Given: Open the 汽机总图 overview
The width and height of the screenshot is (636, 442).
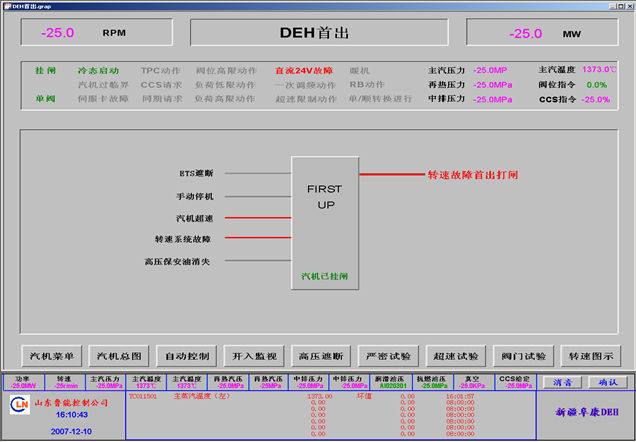Looking at the screenshot, I should [x=119, y=356].
